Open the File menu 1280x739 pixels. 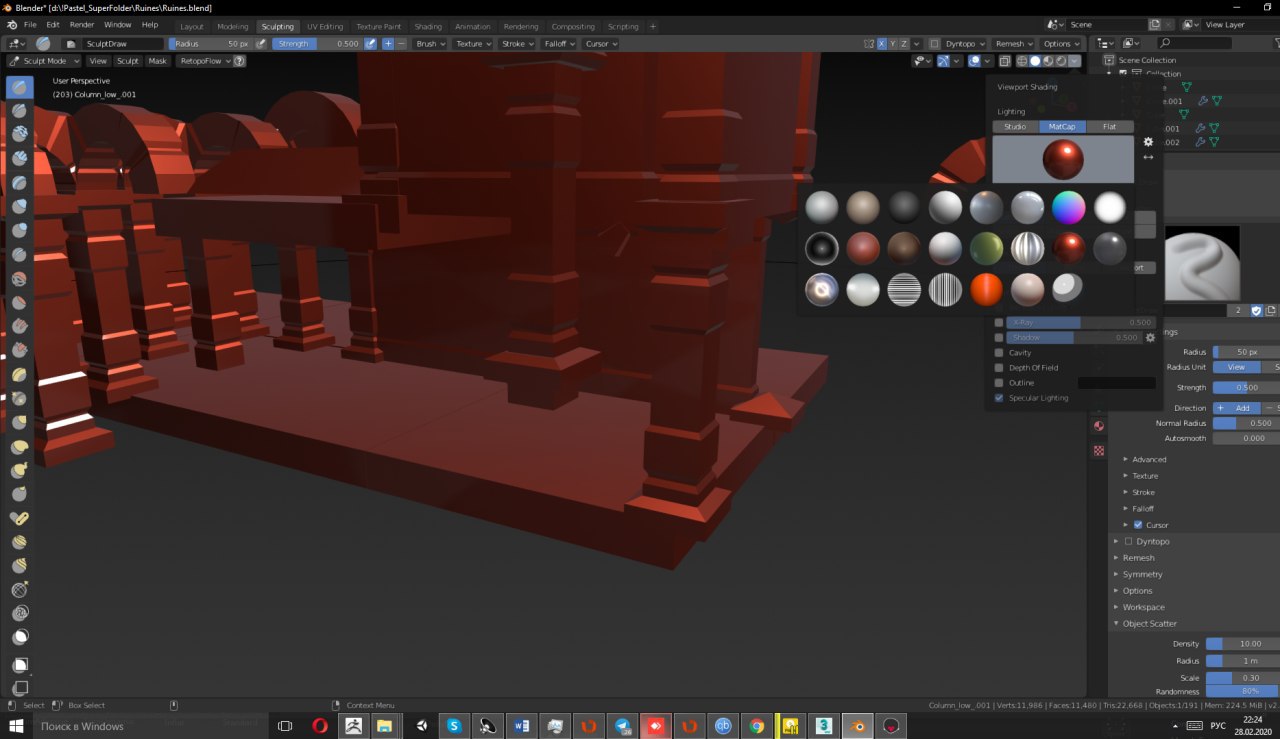[x=30, y=25]
